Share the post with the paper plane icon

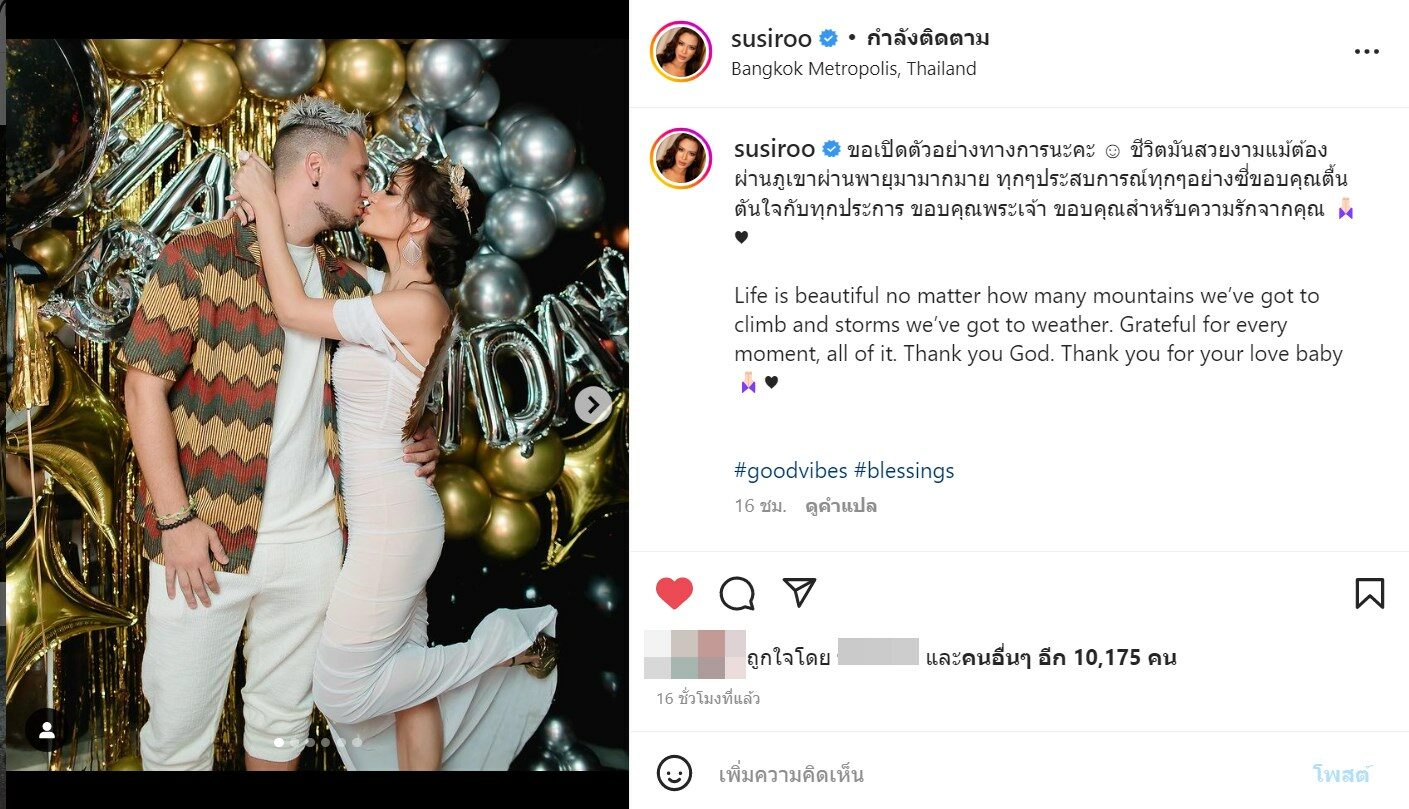(x=799, y=592)
